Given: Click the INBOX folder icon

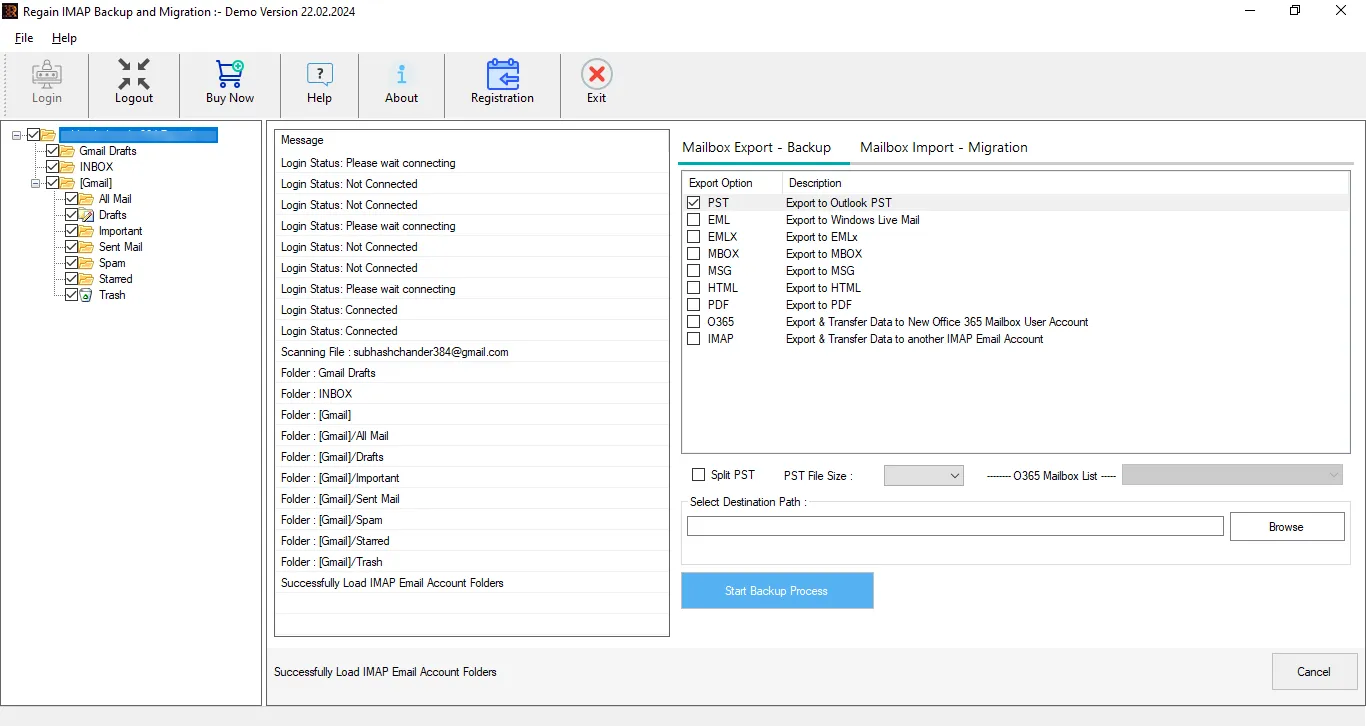Looking at the screenshot, I should coord(68,167).
